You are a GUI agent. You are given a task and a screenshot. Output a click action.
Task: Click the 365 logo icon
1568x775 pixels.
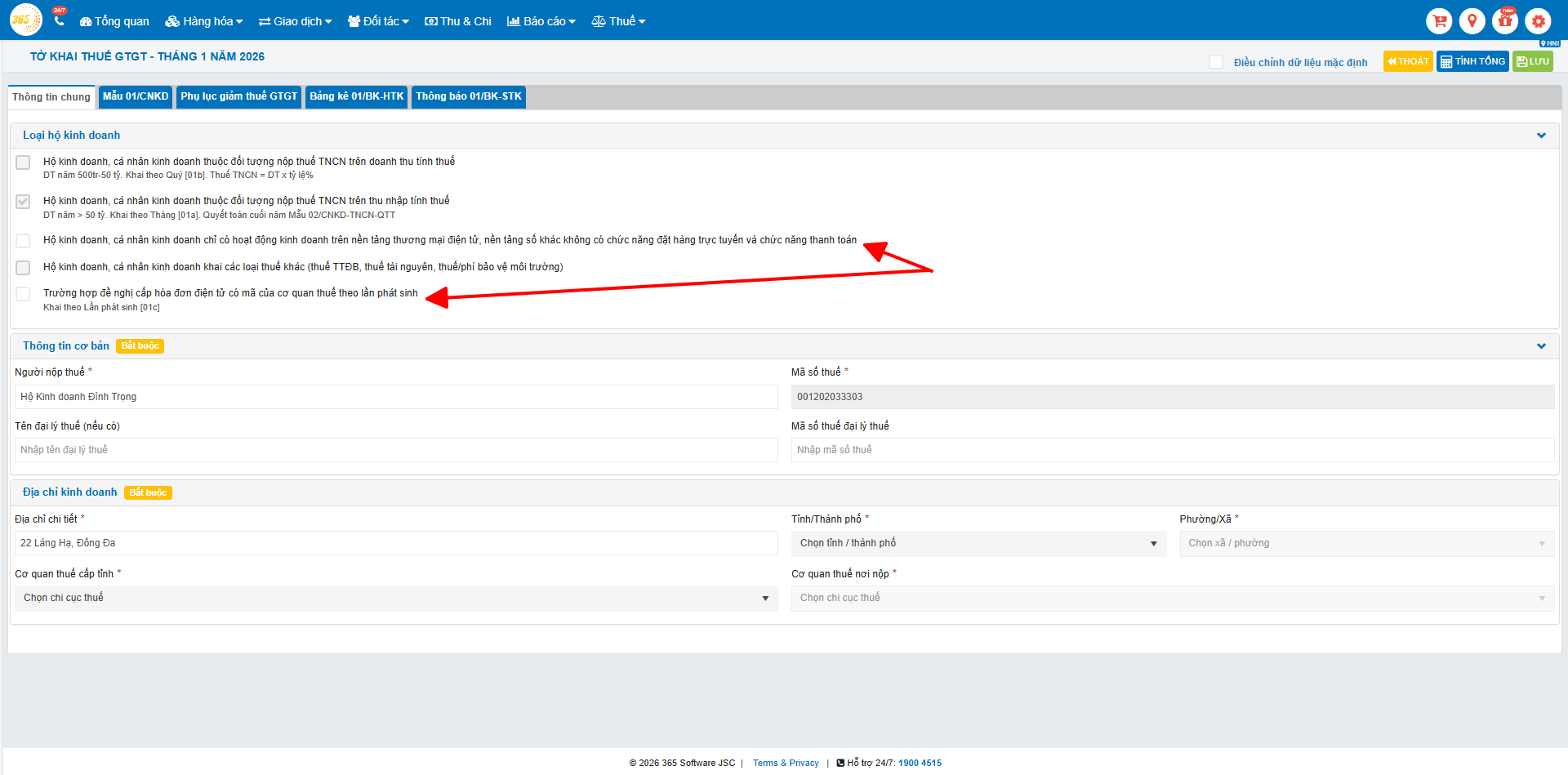pos(25,20)
